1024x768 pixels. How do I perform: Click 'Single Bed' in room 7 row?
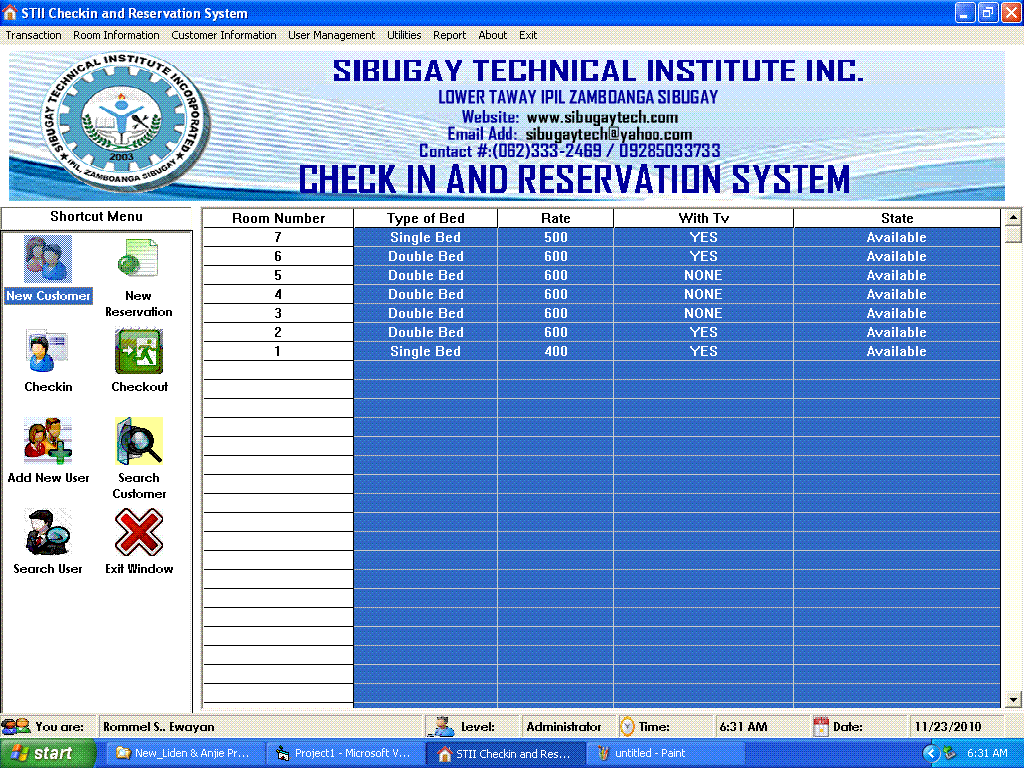pos(425,237)
